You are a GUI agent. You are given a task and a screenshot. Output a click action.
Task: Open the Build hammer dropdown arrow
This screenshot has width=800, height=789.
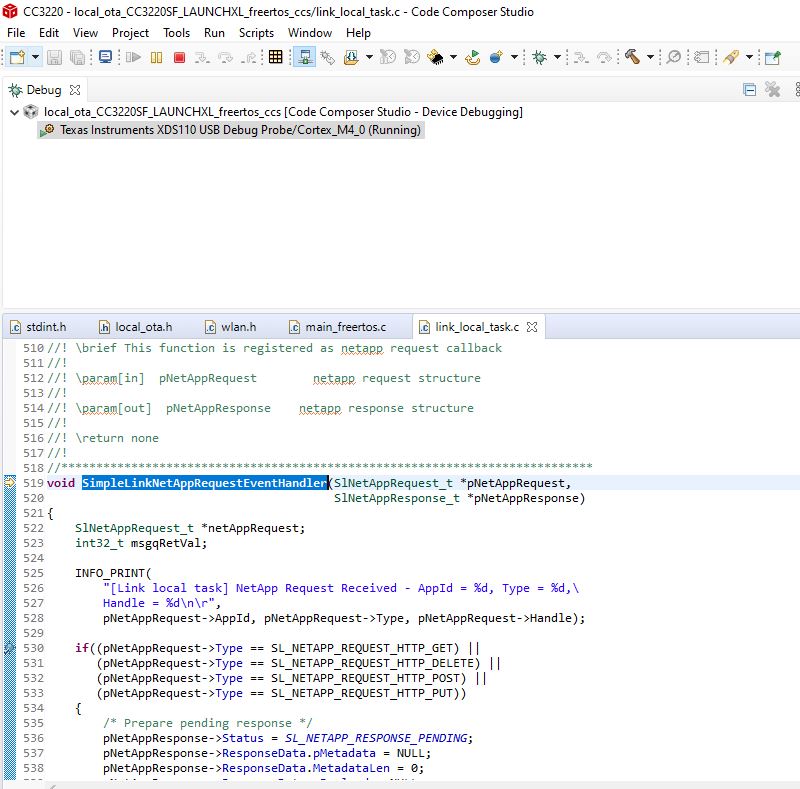(650, 57)
